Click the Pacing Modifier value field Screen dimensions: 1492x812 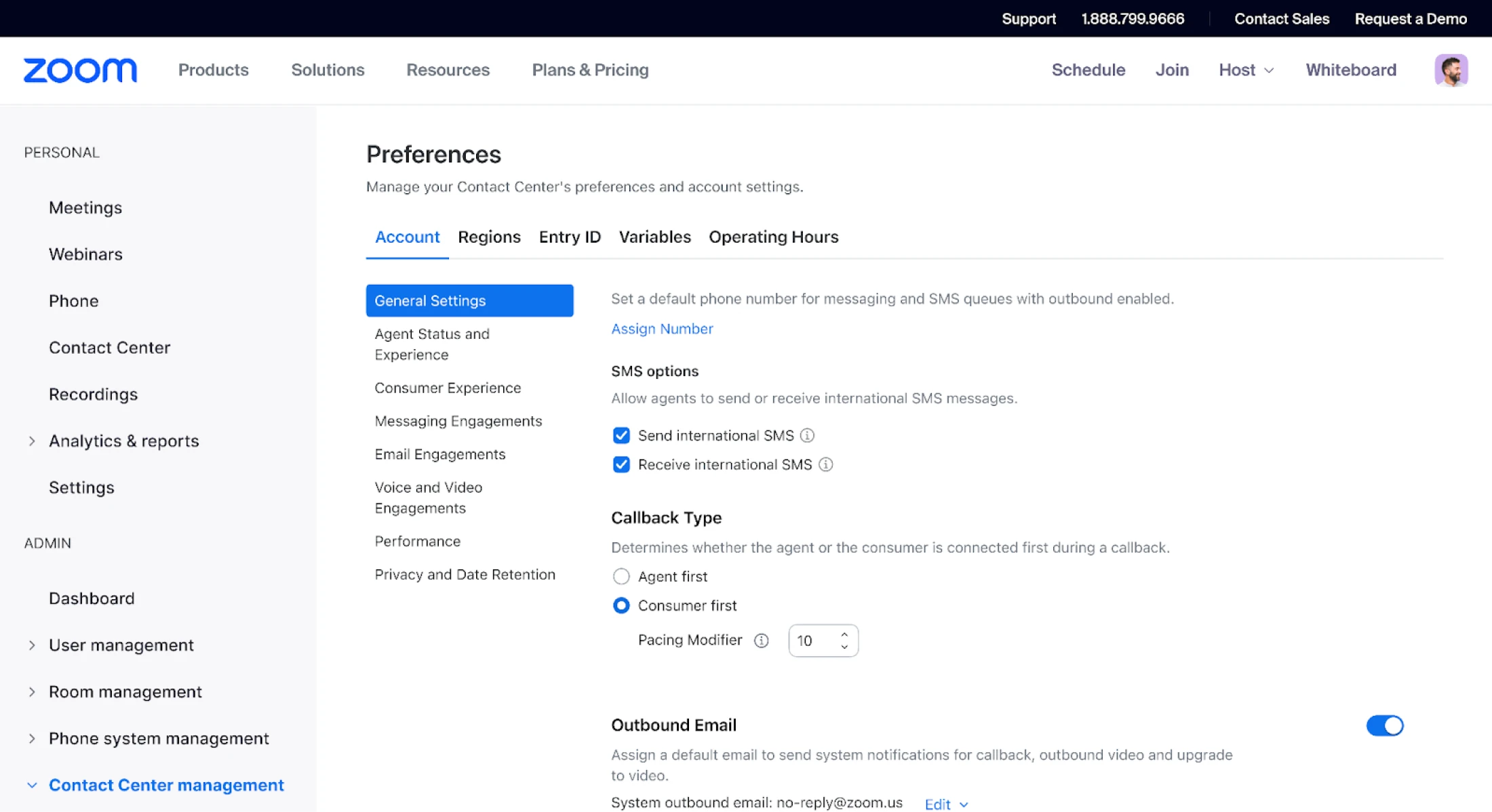[814, 641]
